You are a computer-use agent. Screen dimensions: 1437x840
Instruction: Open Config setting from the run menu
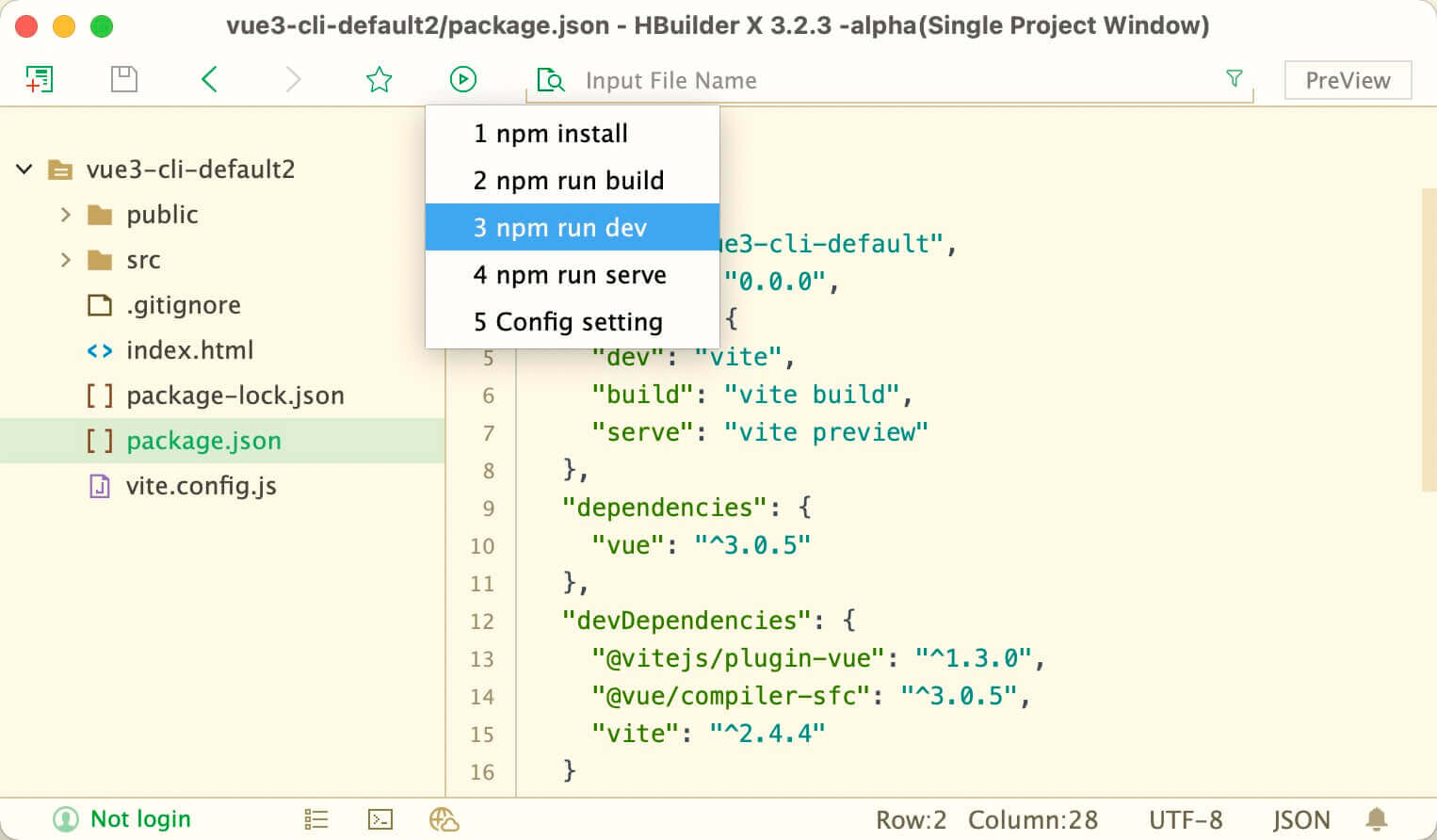573,322
